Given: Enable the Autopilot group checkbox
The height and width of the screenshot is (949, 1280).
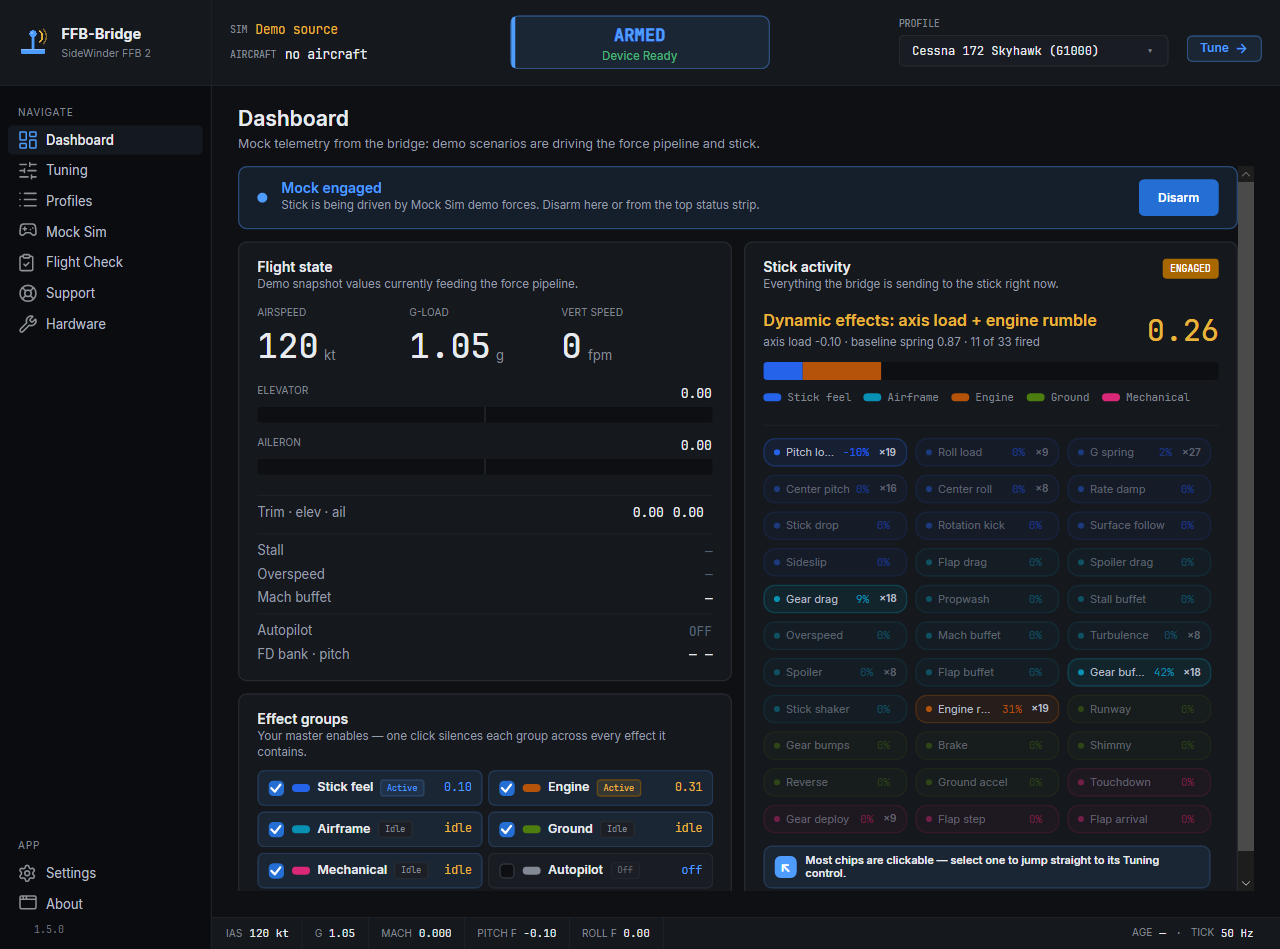Looking at the screenshot, I should coord(507,871).
